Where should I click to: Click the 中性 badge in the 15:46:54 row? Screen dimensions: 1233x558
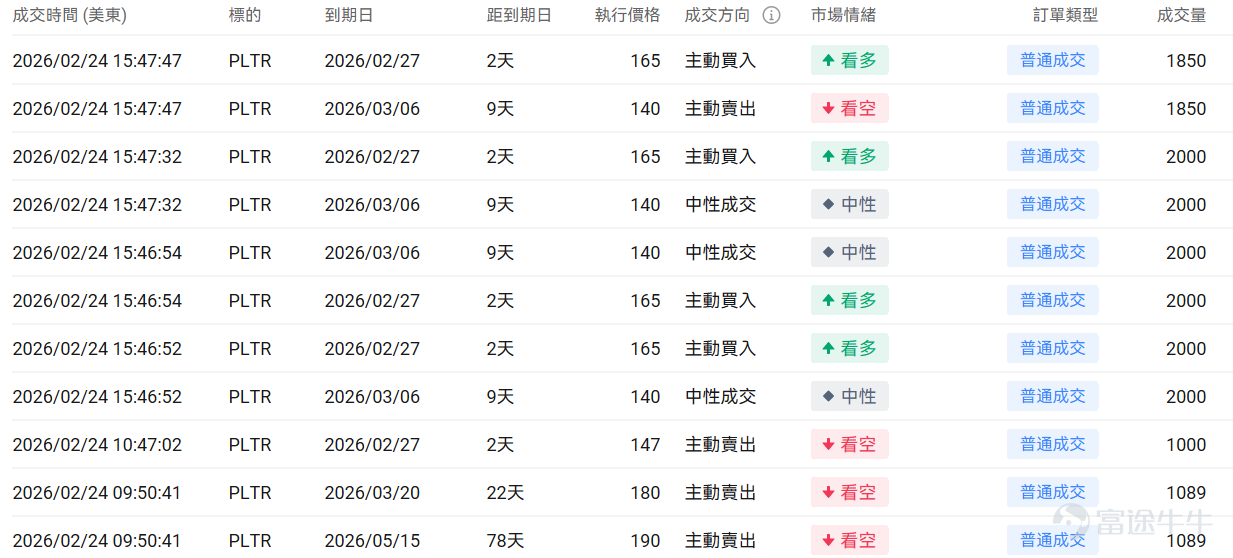(x=849, y=252)
